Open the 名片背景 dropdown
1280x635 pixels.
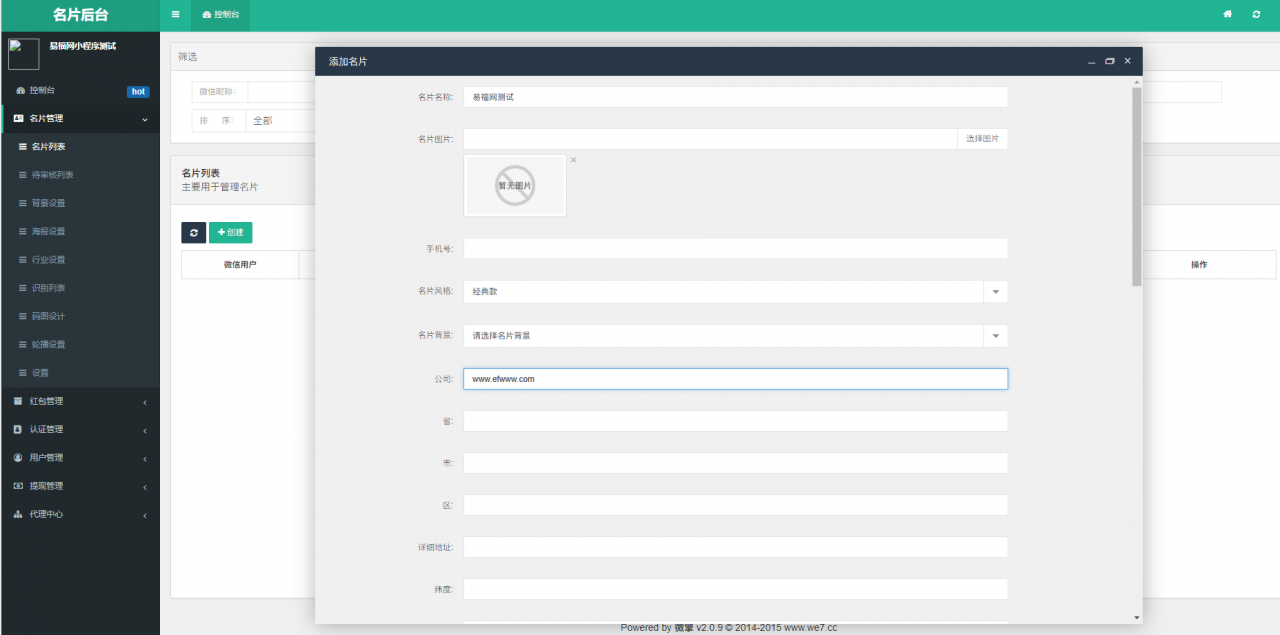click(735, 336)
